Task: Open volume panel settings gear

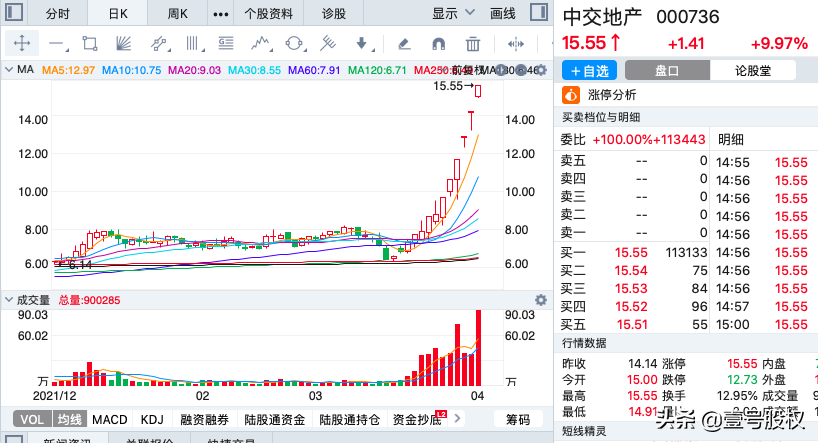Action: point(541,299)
